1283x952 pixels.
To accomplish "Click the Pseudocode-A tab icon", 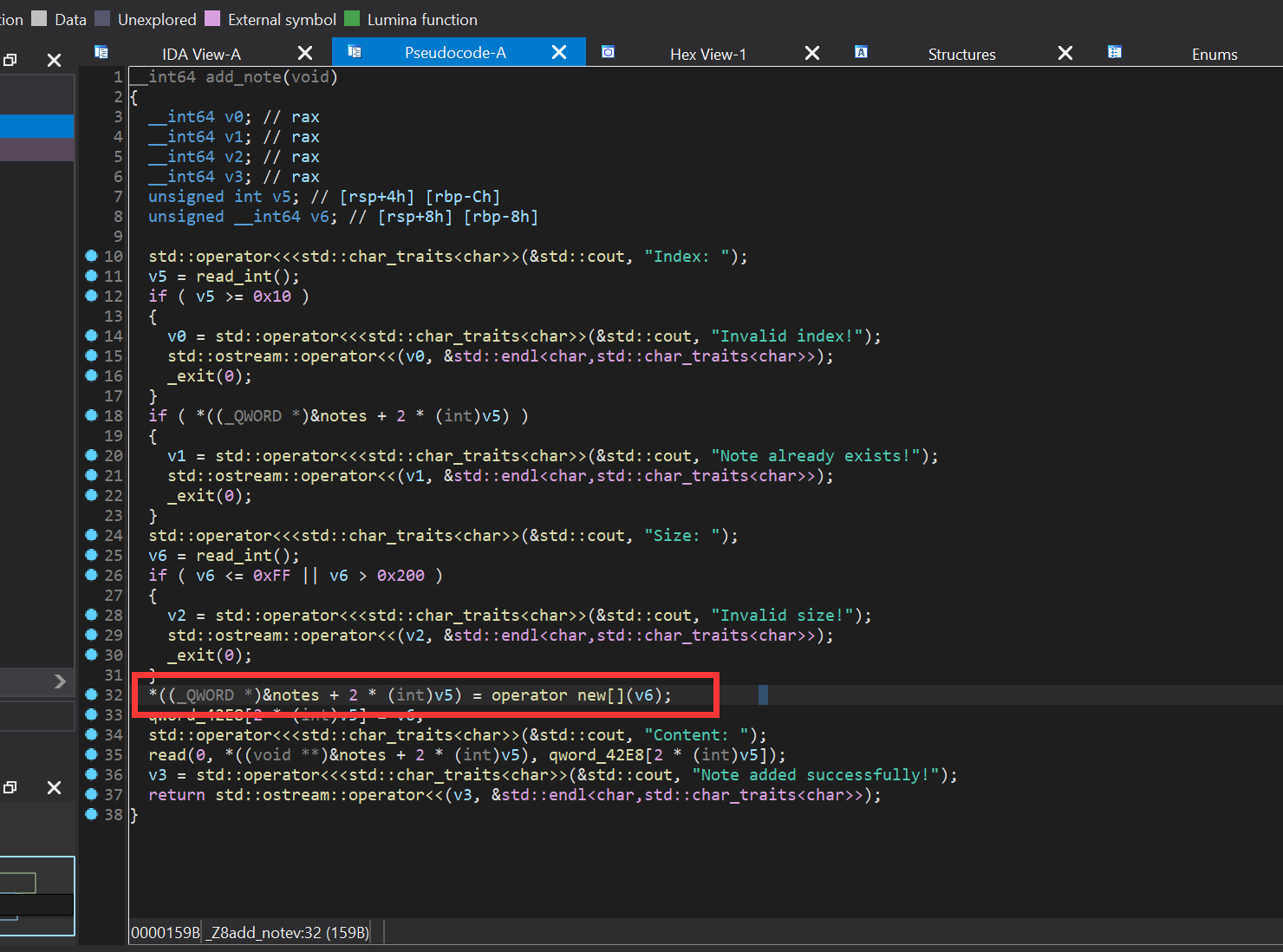I will pyautogui.click(x=355, y=52).
